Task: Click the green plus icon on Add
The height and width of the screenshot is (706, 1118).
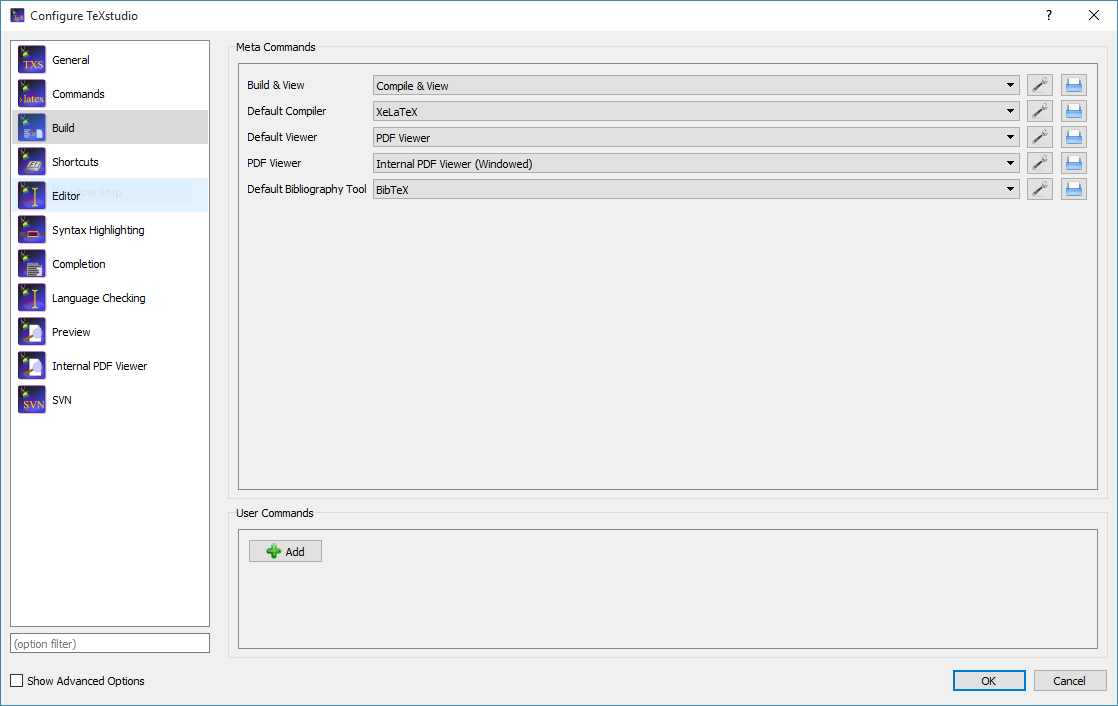Action: [274, 551]
